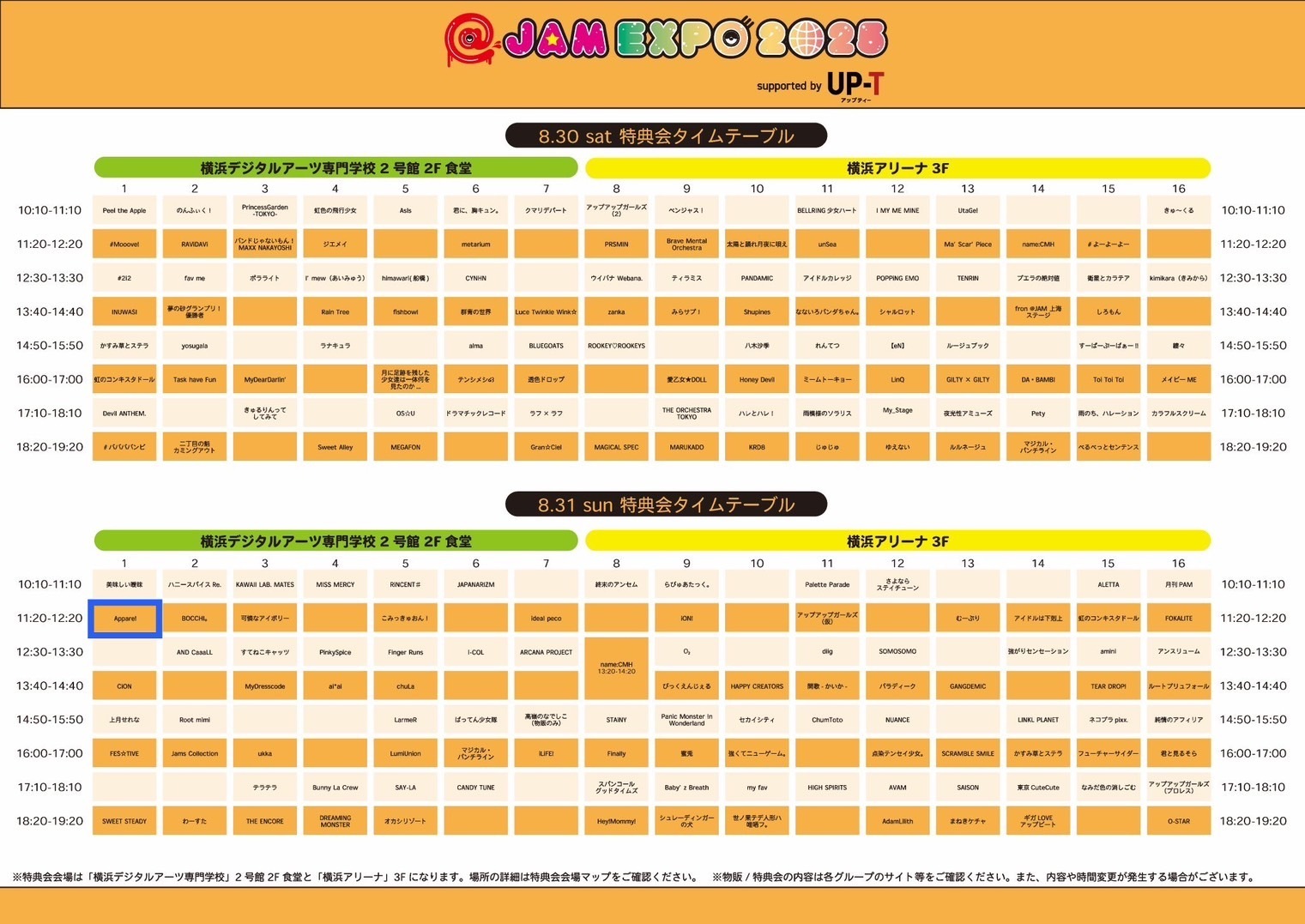
Task: Select the Task have Fun cell
Action: coord(195,379)
